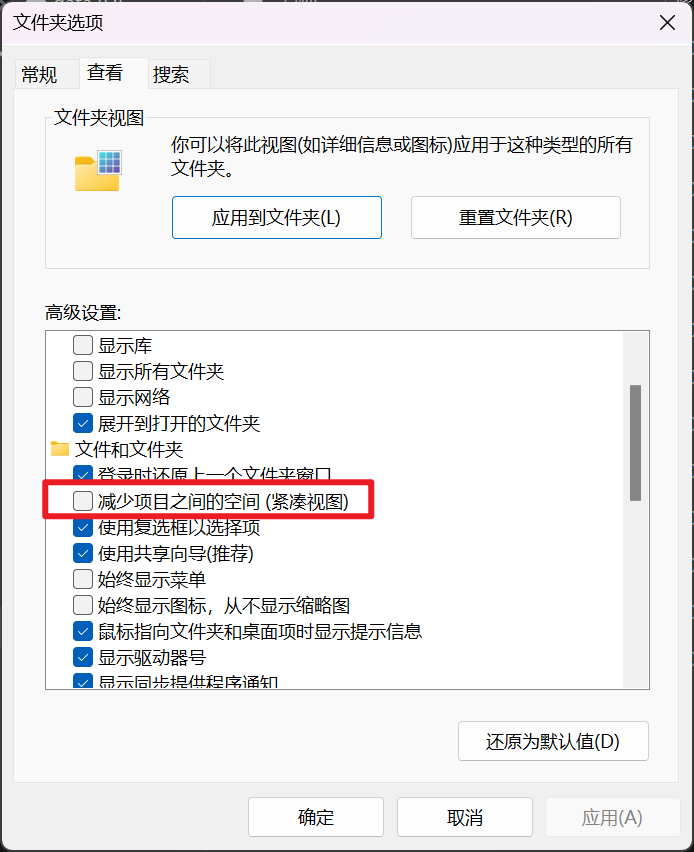Click 还原为默认值(D) button

tap(553, 741)
